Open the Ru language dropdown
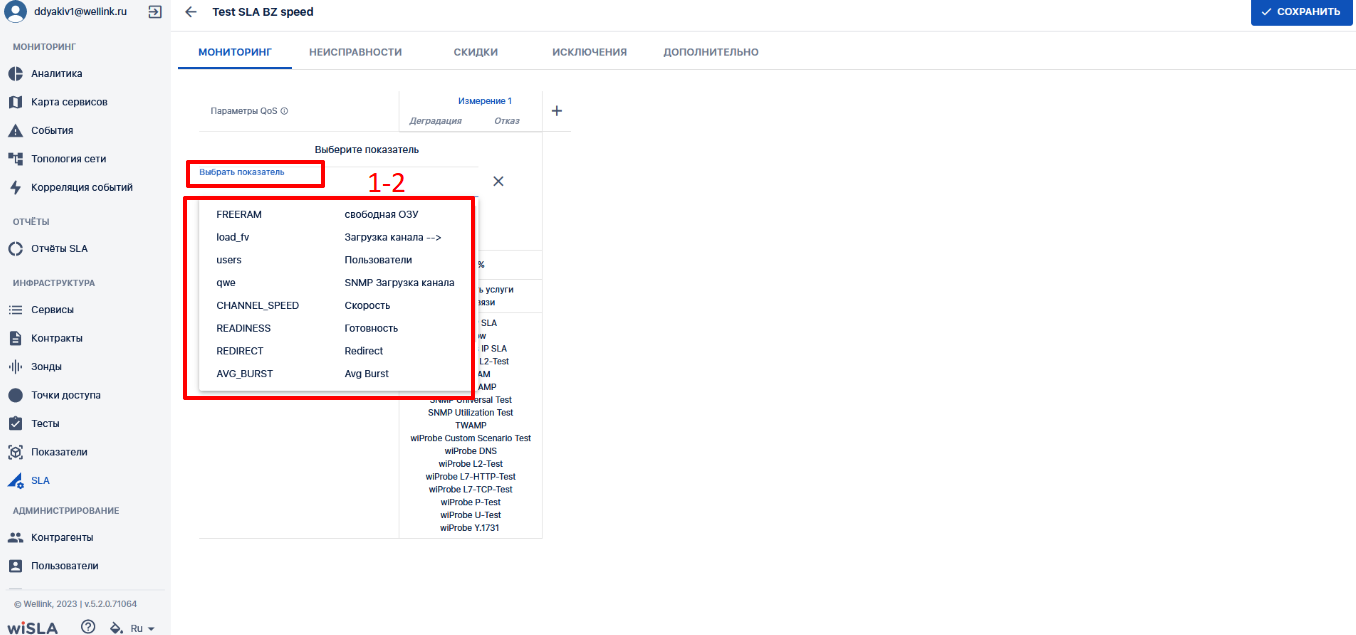 point(143,629)
